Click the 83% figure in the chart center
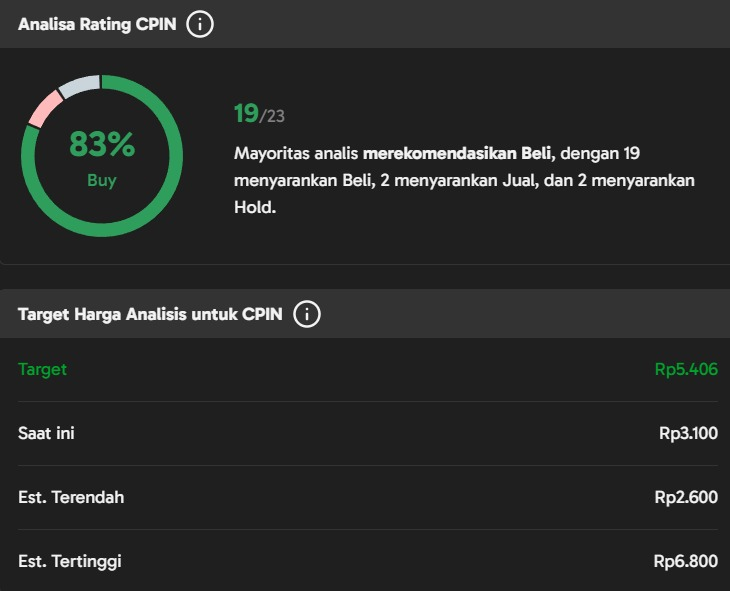Screen dimensions: 730x591 [102, 144]
